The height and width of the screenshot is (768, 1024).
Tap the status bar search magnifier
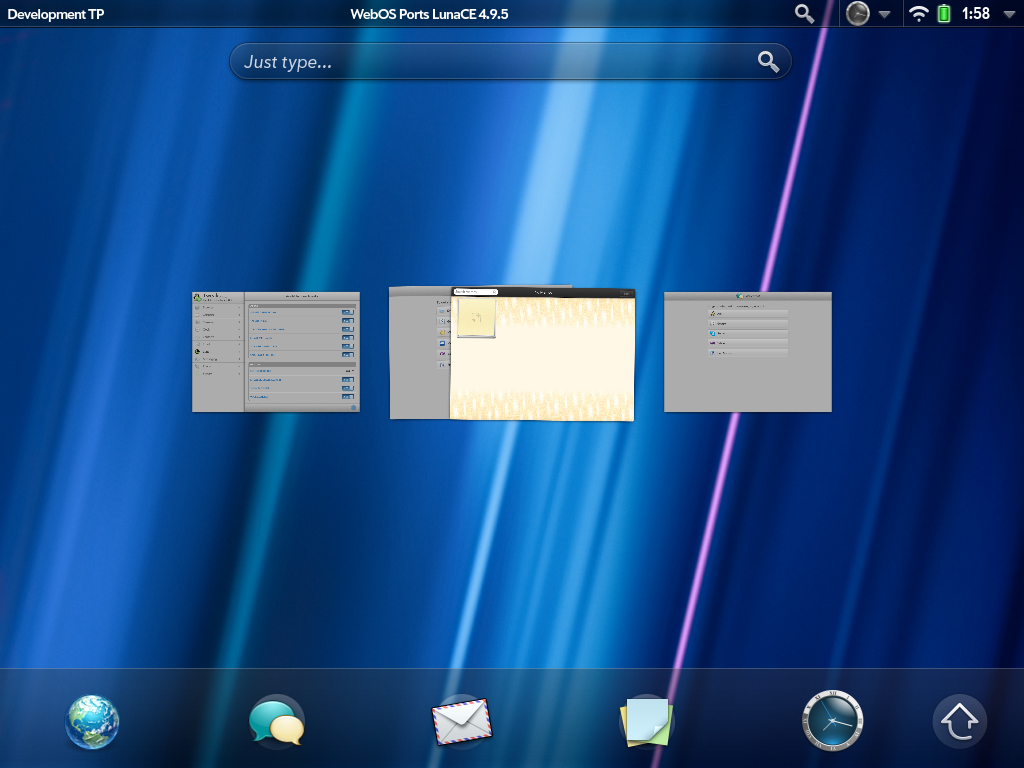(804, 13)
